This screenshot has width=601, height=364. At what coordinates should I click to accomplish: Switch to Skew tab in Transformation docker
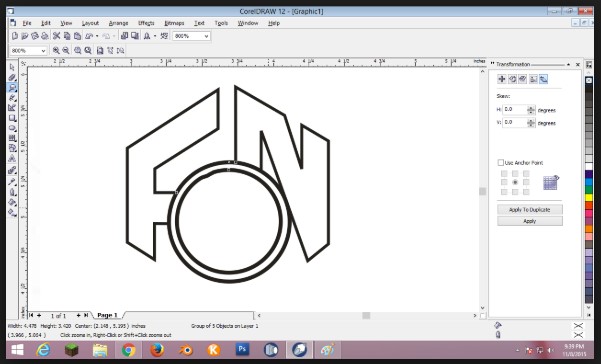(544, 79)
